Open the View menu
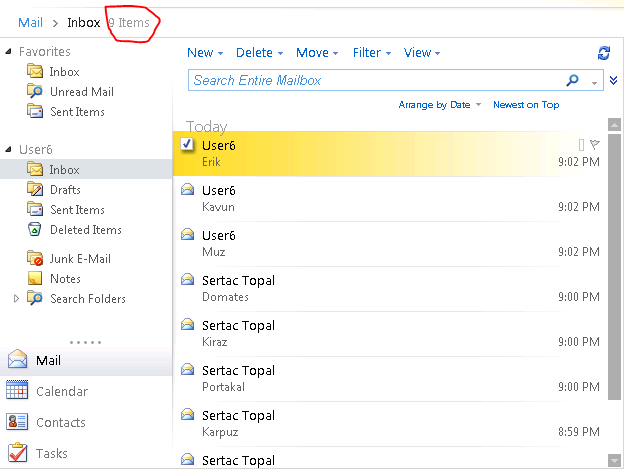Screen dimensions: 624x469 click(421, 53)
